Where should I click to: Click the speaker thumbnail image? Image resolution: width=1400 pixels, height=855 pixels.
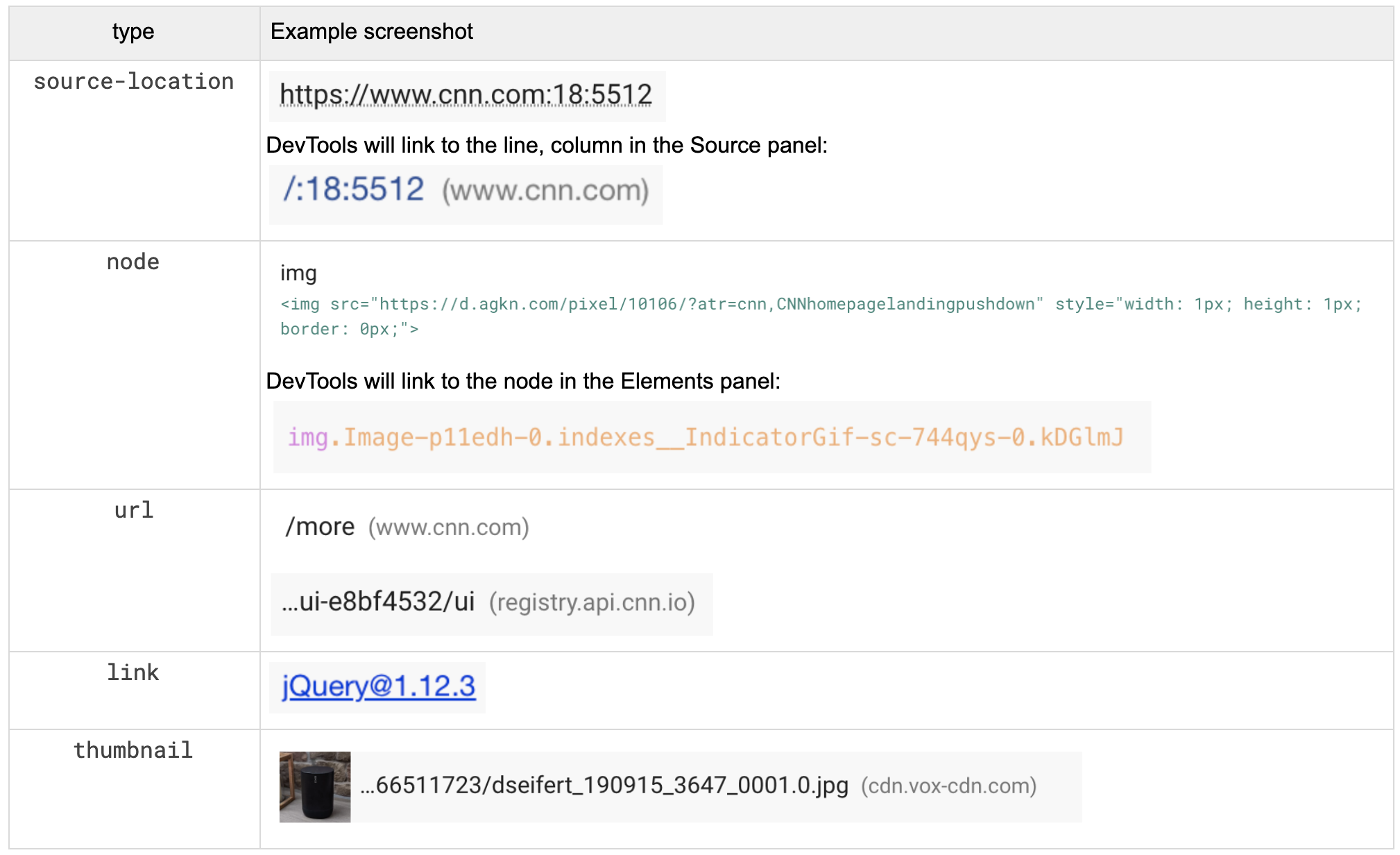pyautogui.click(x=315, y=786)
